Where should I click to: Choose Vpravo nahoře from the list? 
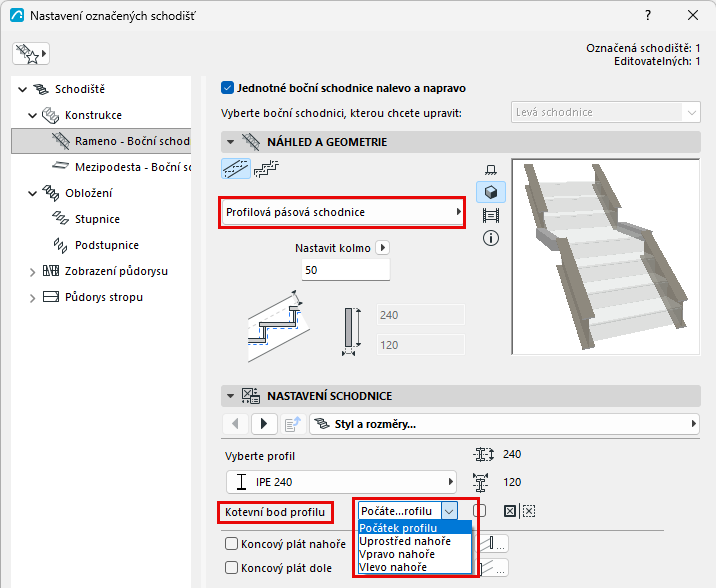click(x=415, y=554)
